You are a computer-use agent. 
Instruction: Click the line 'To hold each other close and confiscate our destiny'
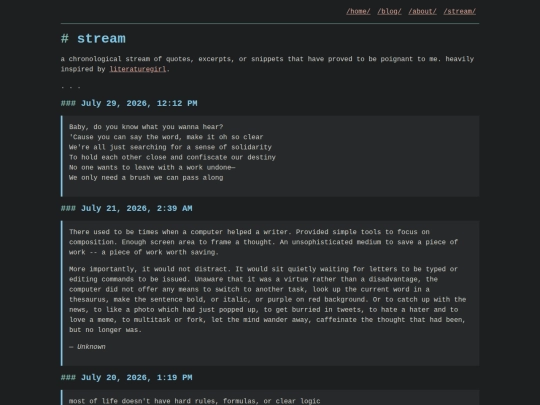(x=172, y=157)
